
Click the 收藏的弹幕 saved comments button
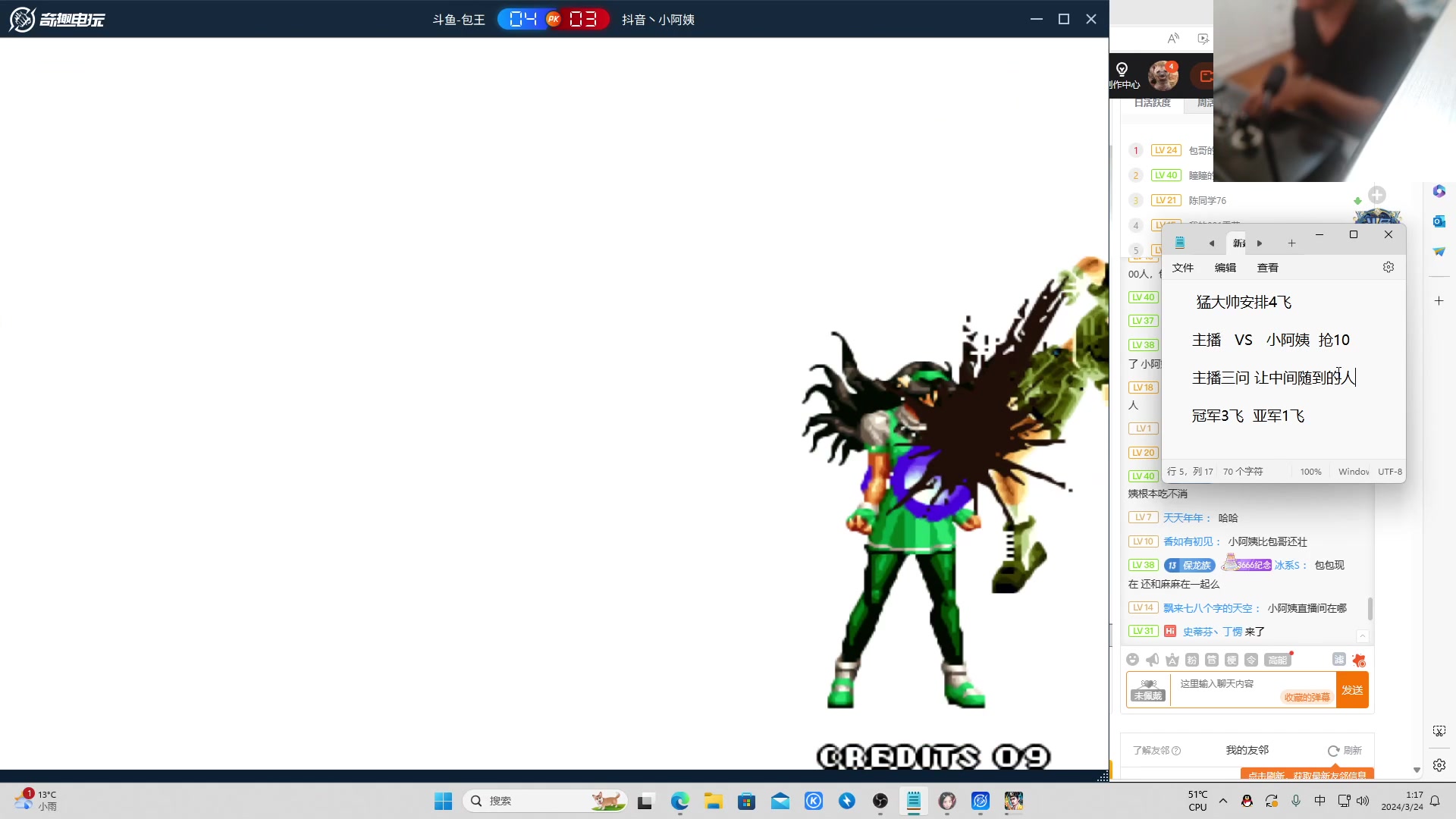tap(1307, 697)
